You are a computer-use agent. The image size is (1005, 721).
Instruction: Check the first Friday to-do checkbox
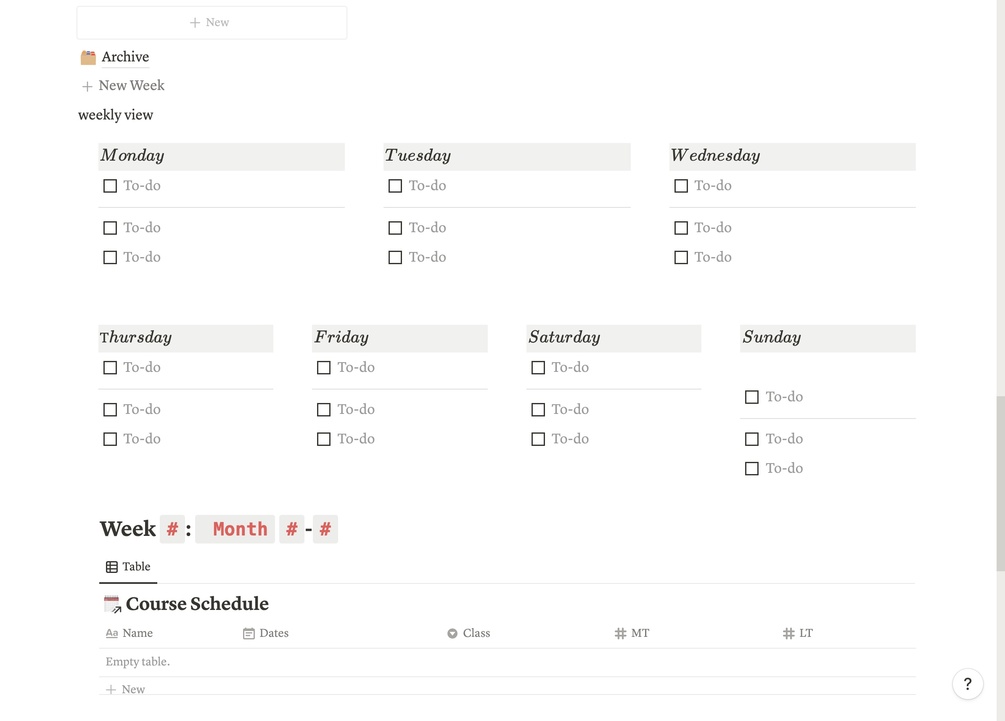pos(324,368)
